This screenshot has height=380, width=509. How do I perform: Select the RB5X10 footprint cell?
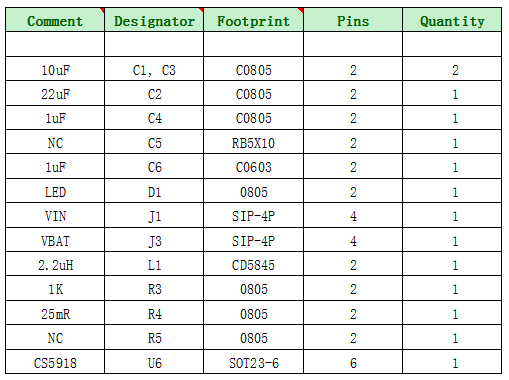(x=254, y=142)
